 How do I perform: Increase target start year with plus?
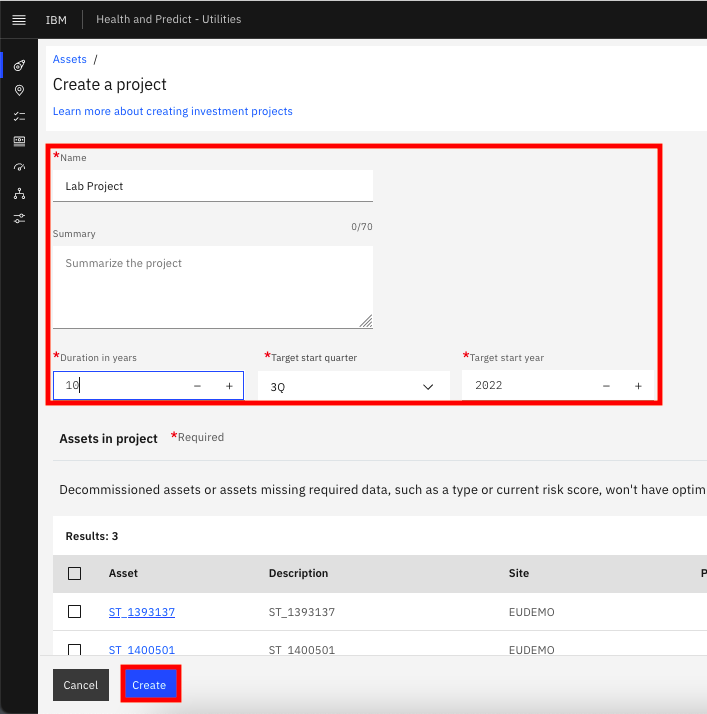coord(638,386)
